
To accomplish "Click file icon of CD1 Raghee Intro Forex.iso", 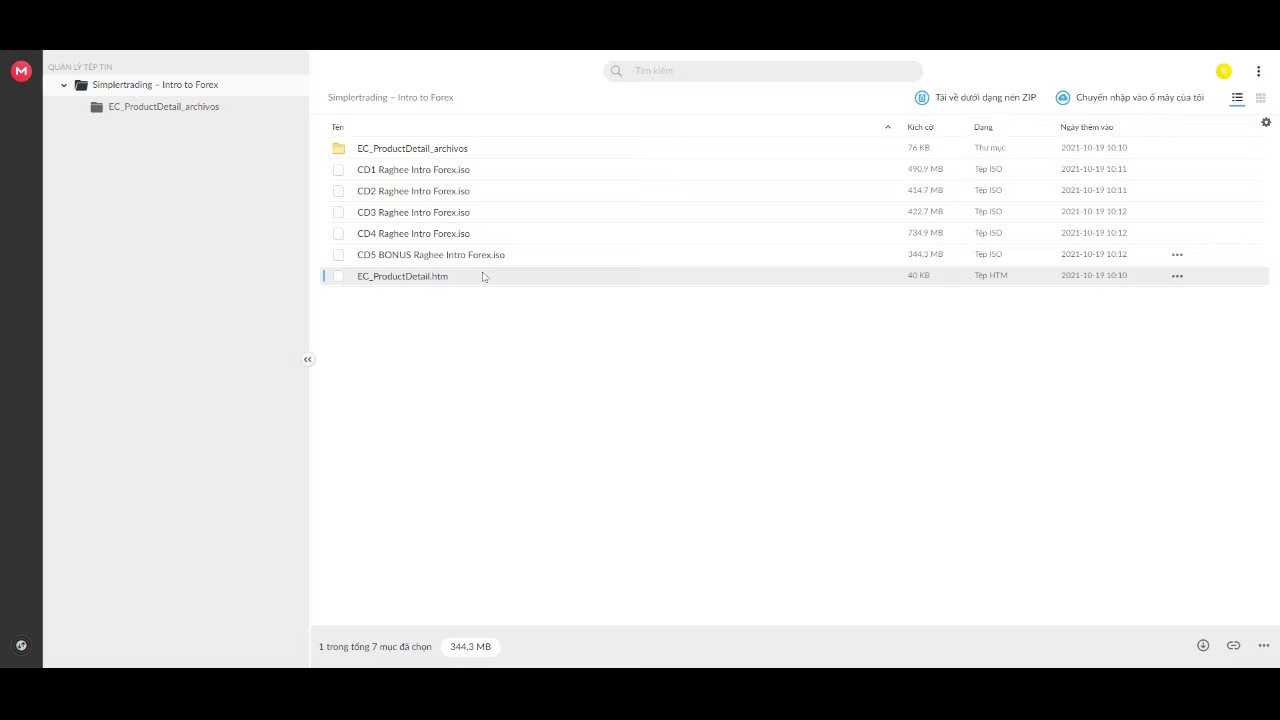I will (338, 170).
